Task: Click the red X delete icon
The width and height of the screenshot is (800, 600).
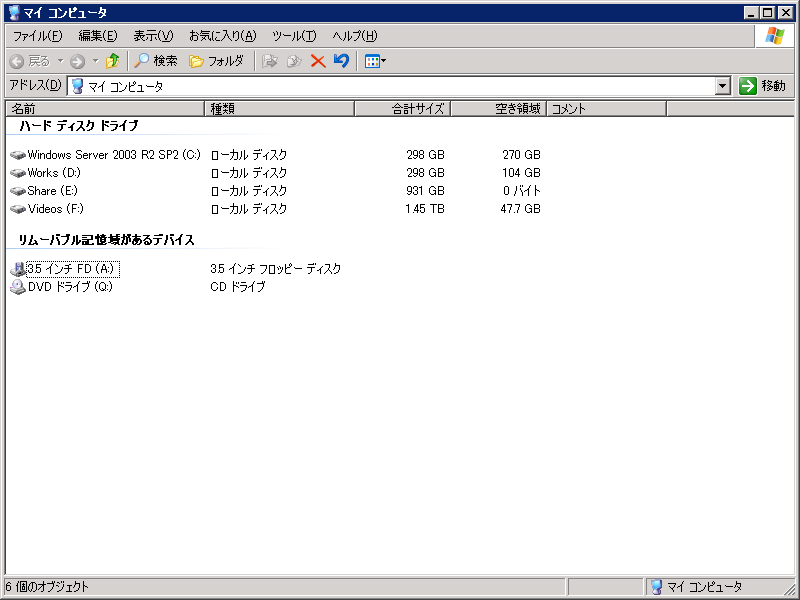Action: [318, 61]
